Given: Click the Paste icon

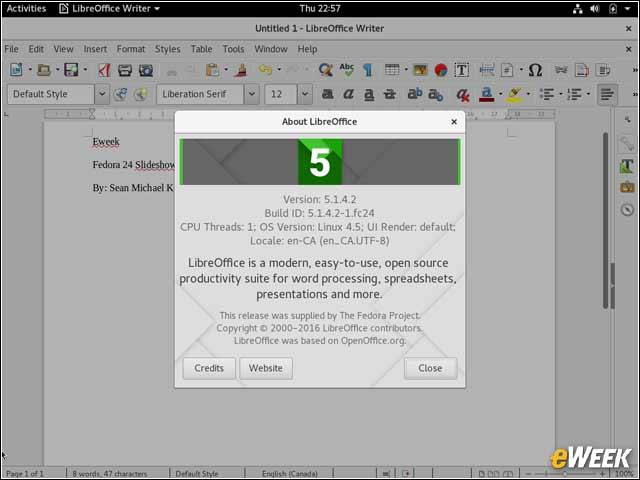Looking at the screenshot, I should (213, 70).
